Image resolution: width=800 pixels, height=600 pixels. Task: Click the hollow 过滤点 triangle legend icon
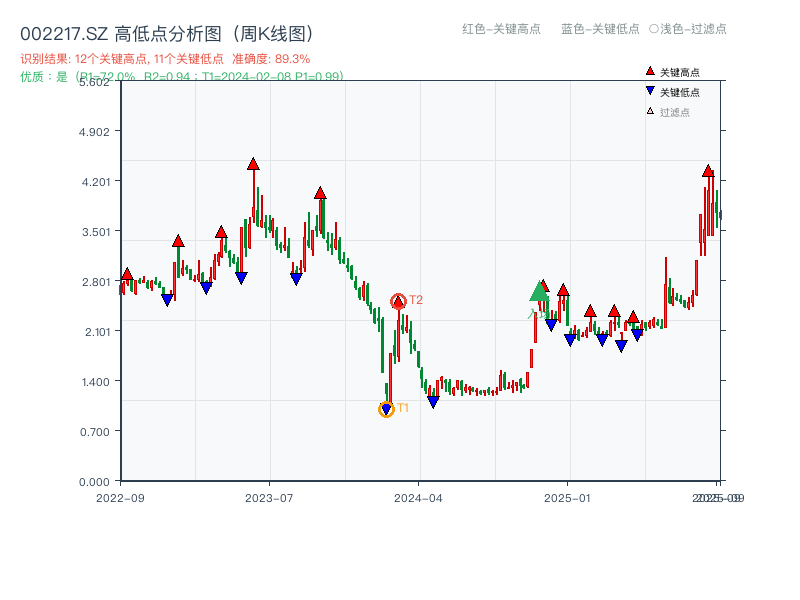[x=649, y=112]
